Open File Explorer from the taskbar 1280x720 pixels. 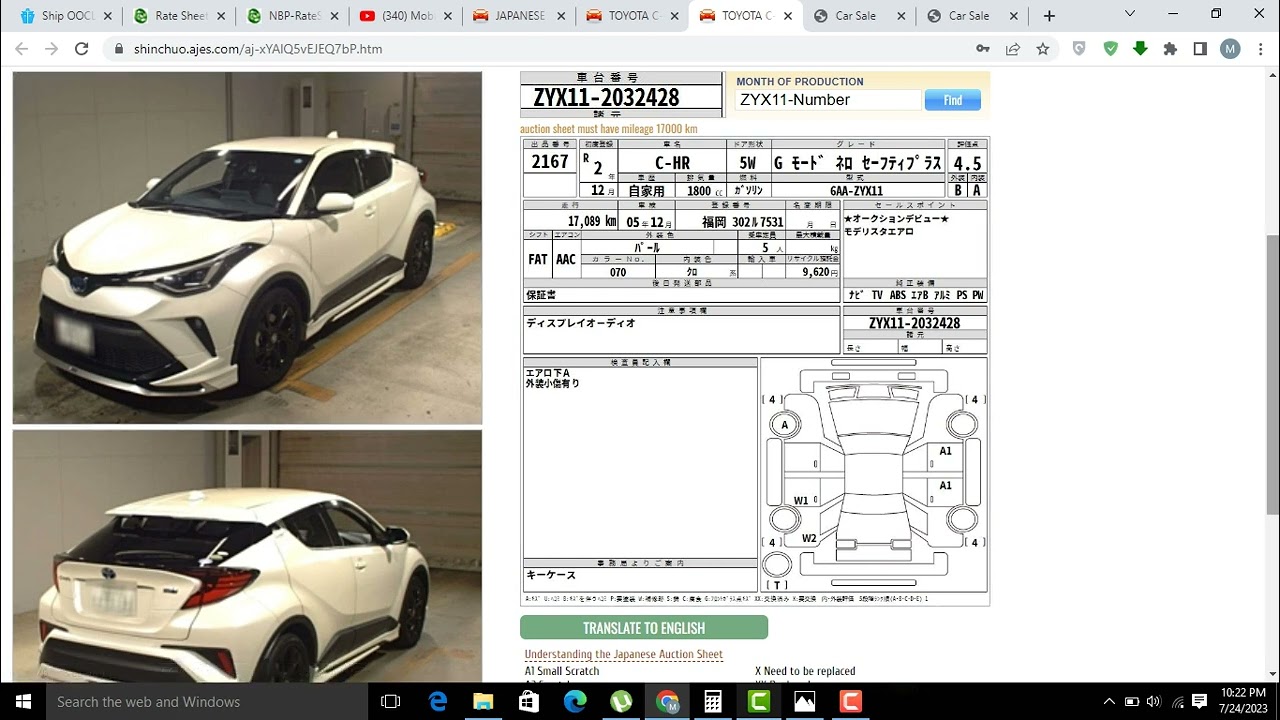[483, 702]
